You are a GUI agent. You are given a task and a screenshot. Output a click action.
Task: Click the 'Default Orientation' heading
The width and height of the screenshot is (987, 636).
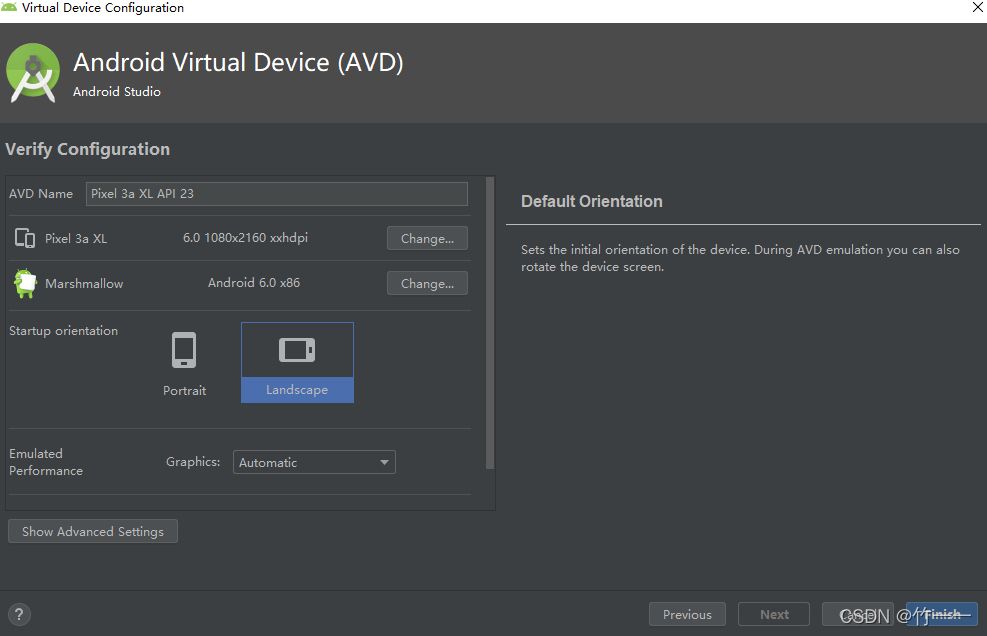tap(592, 202)
